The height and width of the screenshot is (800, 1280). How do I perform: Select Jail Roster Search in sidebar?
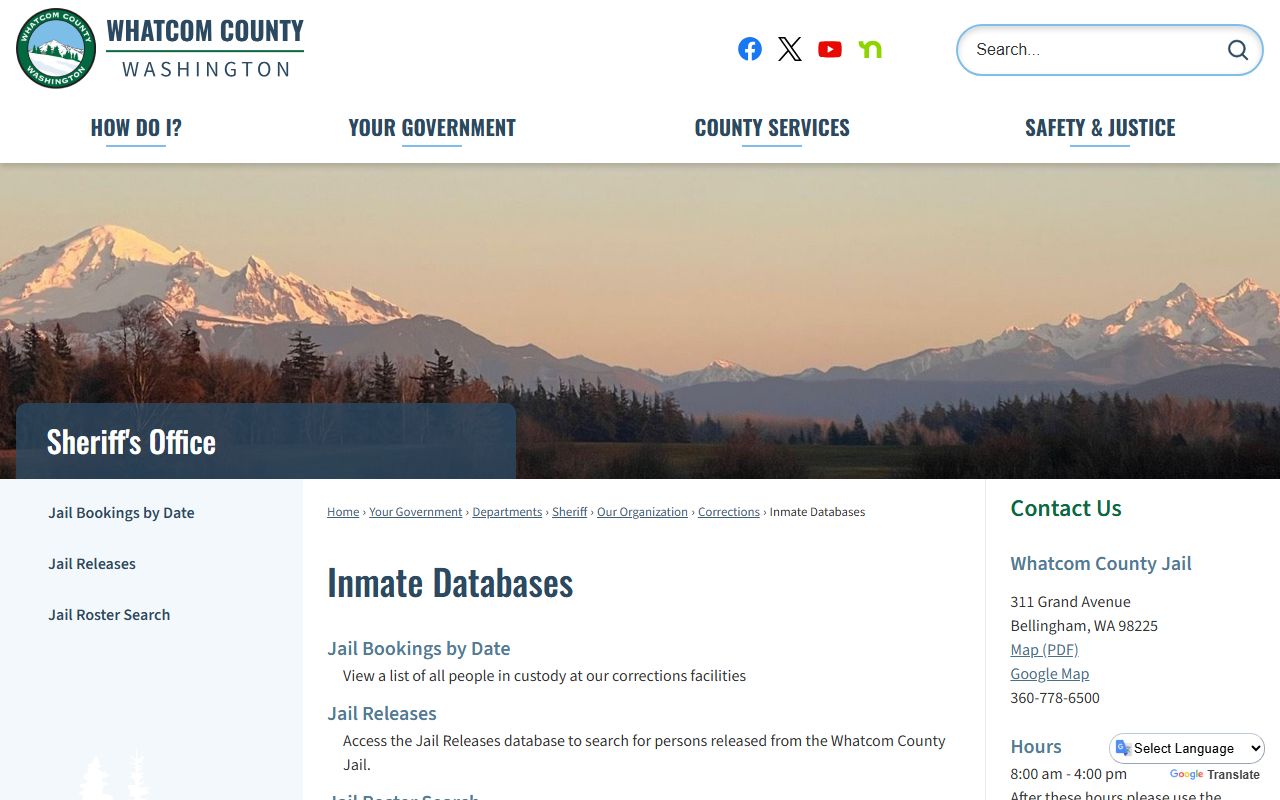[x=109, y=615]
